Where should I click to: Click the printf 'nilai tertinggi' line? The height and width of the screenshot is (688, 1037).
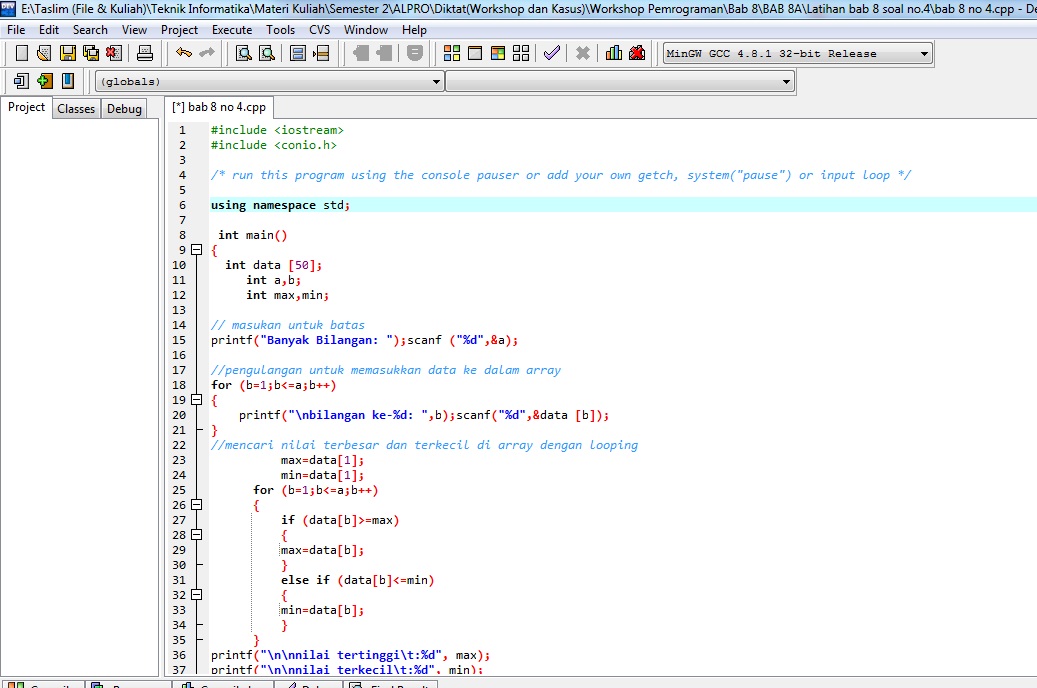pyautogui.click(x=351, y=655)
